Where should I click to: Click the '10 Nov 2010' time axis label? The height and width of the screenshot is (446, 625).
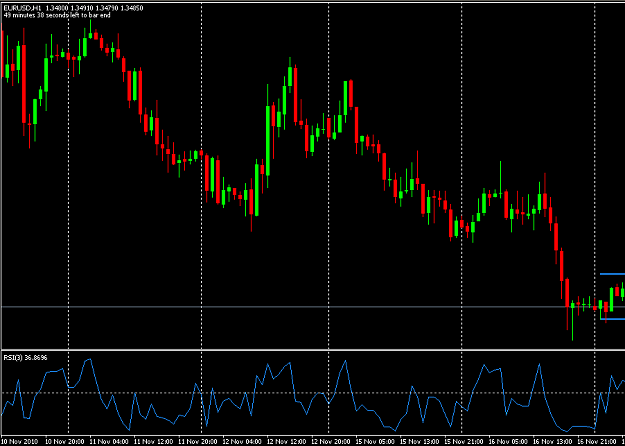(x=19, y=442)
